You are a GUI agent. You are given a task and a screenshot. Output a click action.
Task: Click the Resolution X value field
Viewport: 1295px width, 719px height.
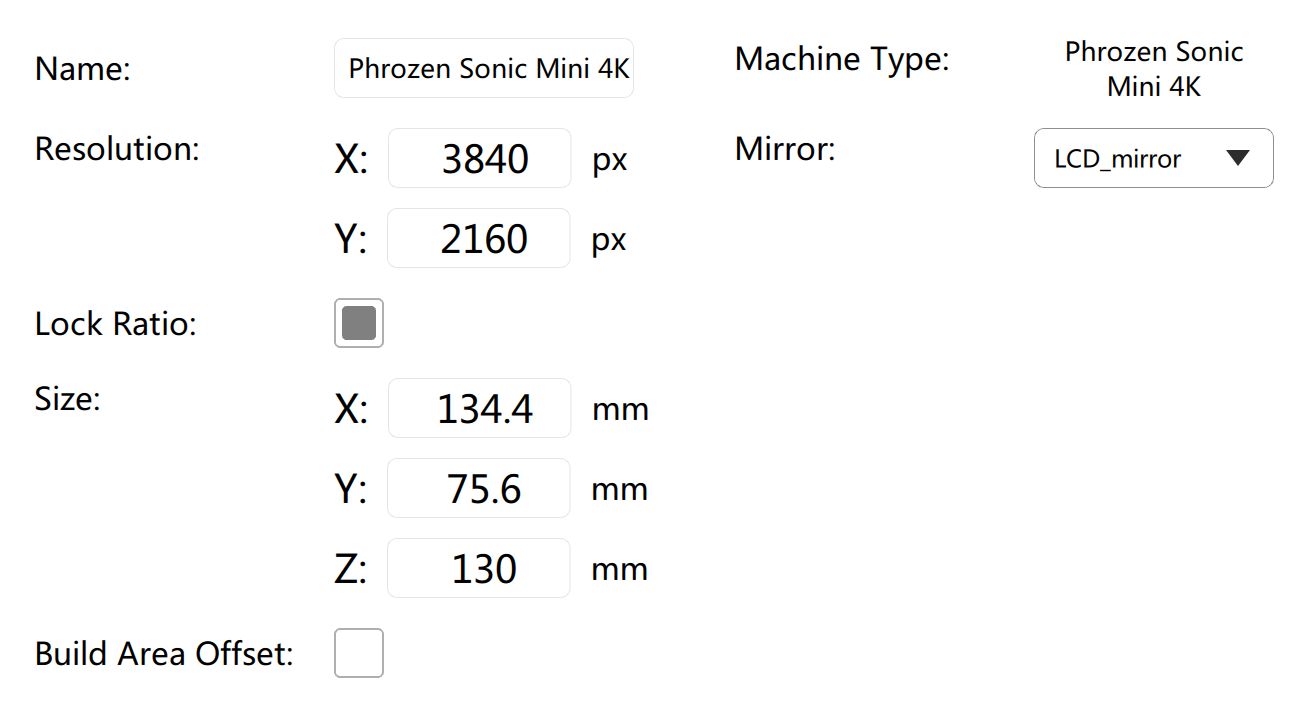pos(479,159)
